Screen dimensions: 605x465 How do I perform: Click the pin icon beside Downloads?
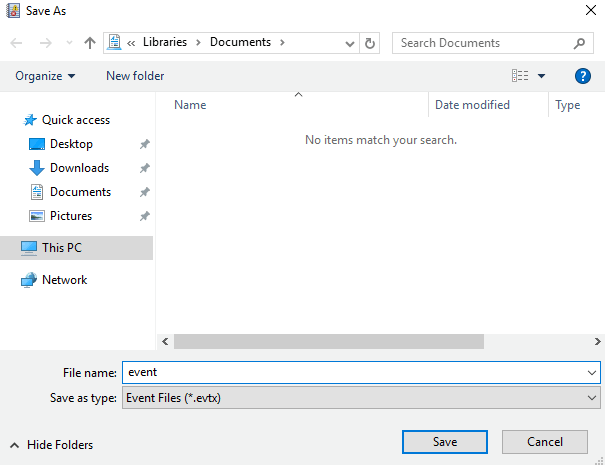(x=145, y=168)
